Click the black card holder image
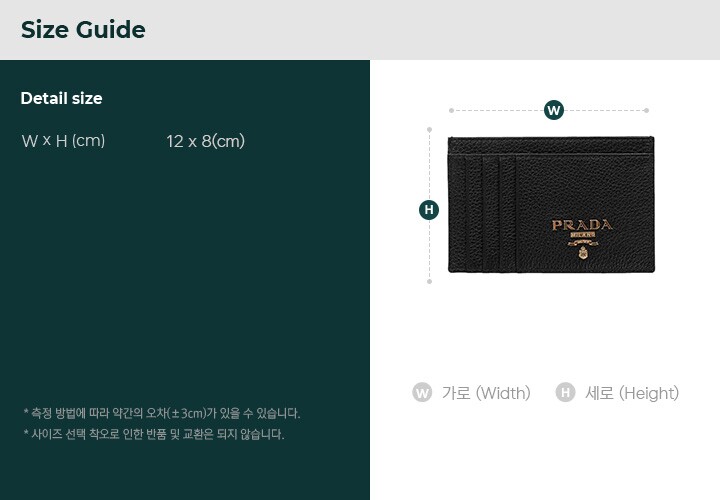Viewport: 720px width, 500px height. (x=551, y=204)
